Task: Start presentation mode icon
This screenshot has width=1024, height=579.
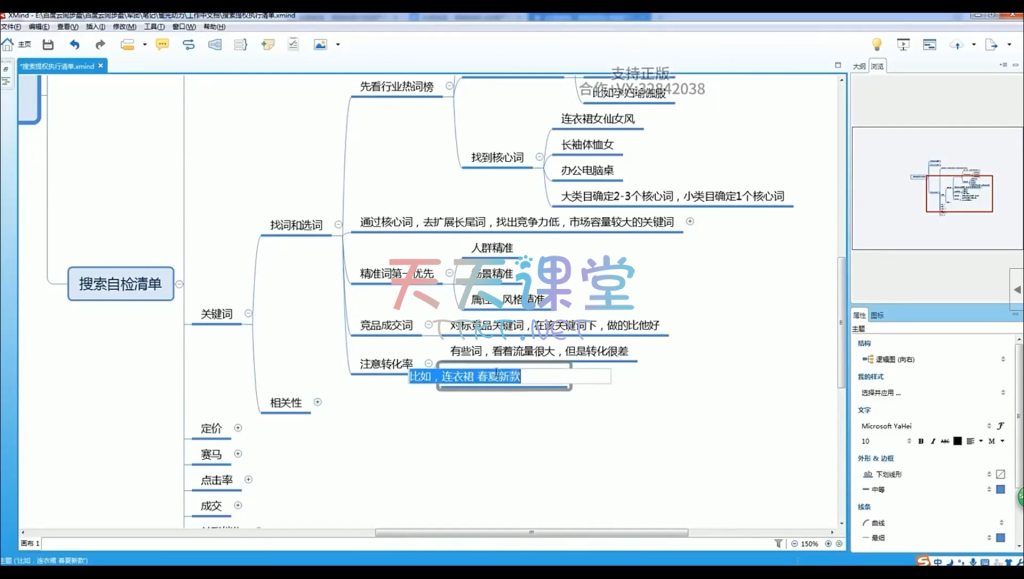Action: pyautogui.click(x=903, y=45)
